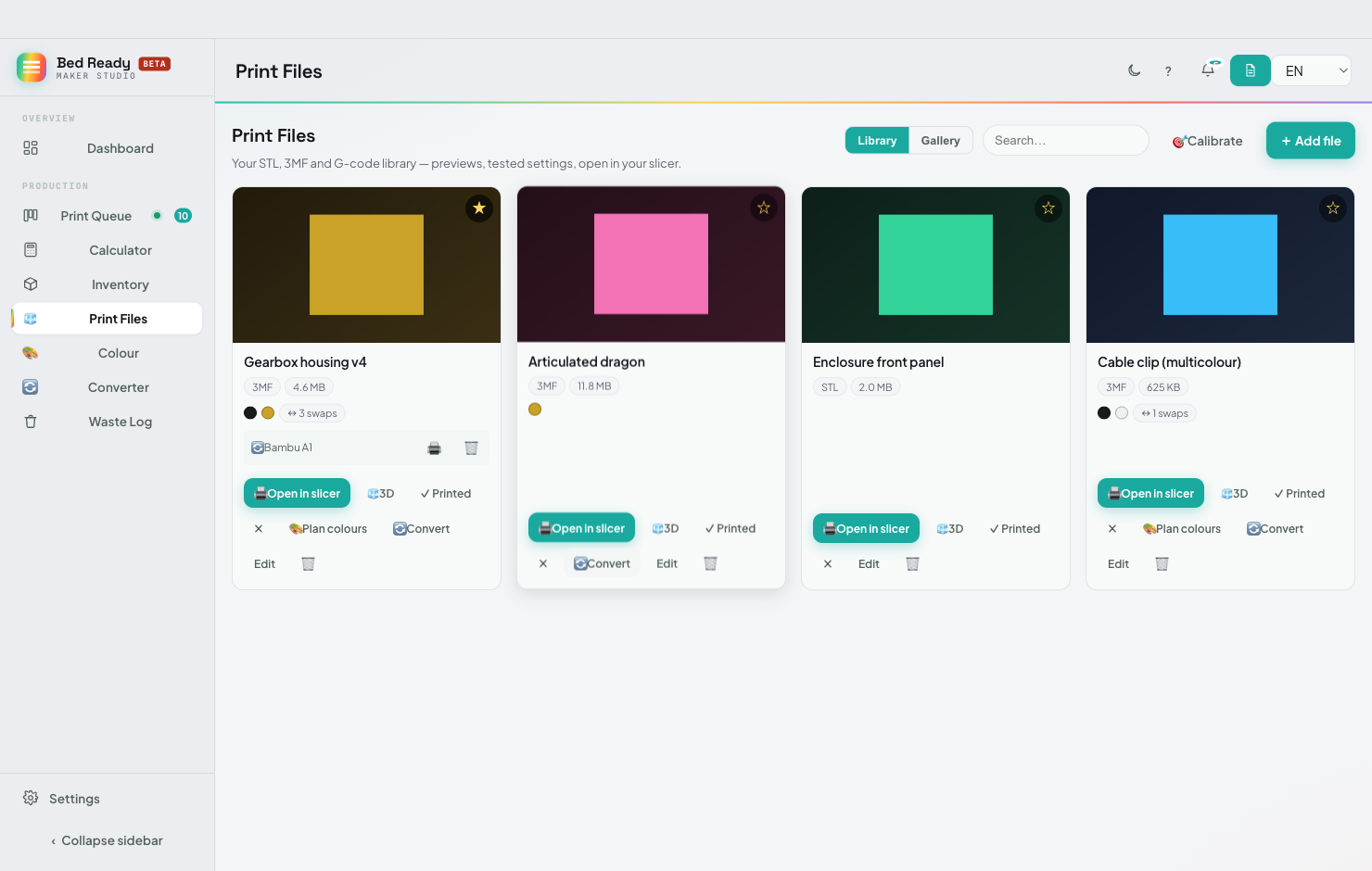This screenshot has height=871, width=1372.
Task: Edit Gearbox housing v4
Action: click(x=265, y=564)
